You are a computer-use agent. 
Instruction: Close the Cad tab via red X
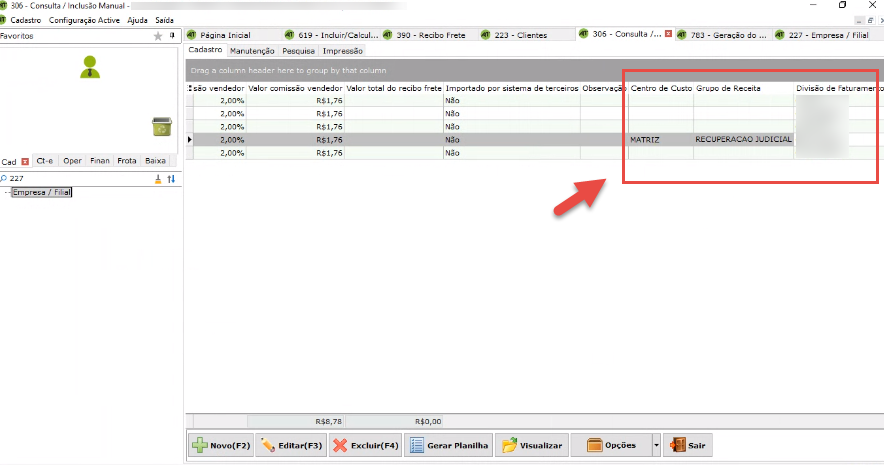pyautogui.click(x=25, y=160)
